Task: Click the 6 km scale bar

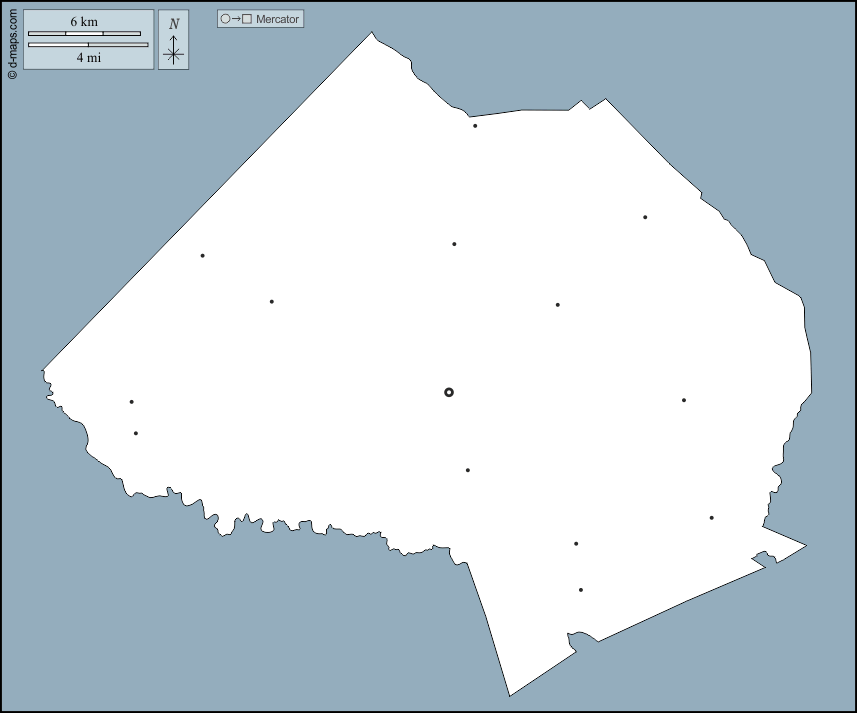Action: point(84,34)
